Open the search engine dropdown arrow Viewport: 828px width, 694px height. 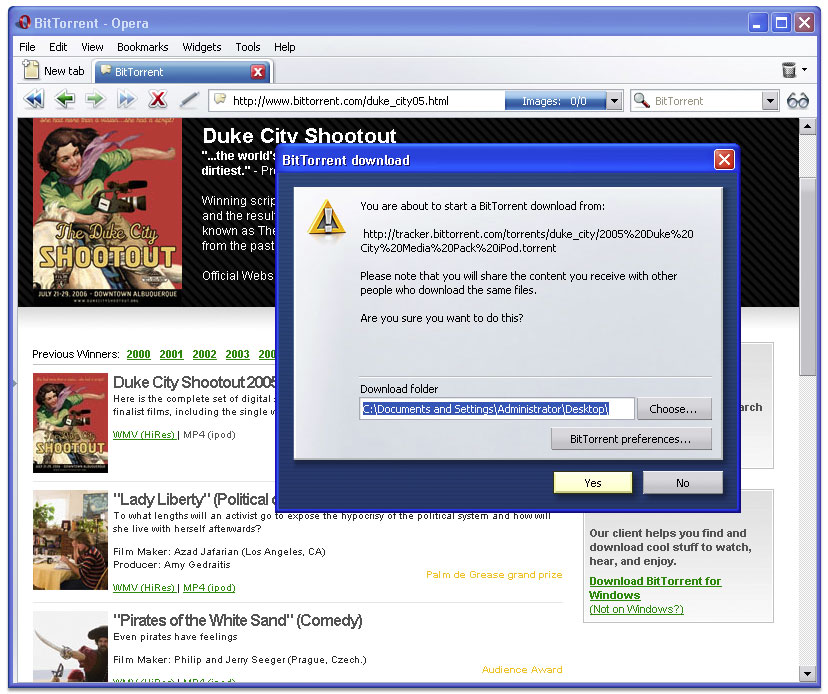pos(770,100)
